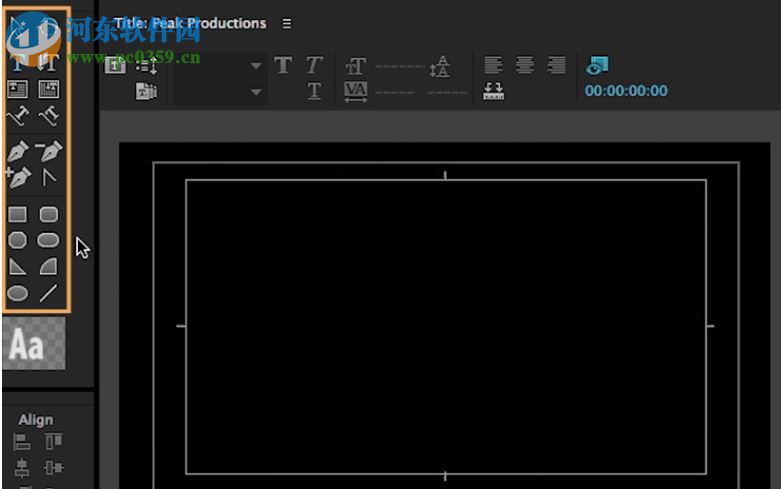
Task: Select the Delete Anchor Point tool
Action: (x=48, y=151)
